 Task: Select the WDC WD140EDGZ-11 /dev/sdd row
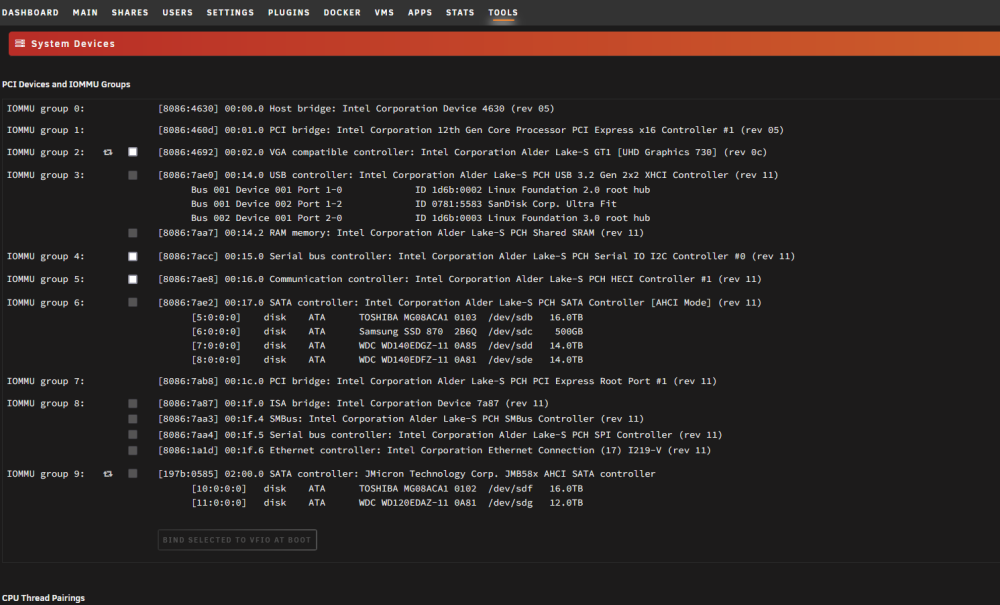[387, 345]
